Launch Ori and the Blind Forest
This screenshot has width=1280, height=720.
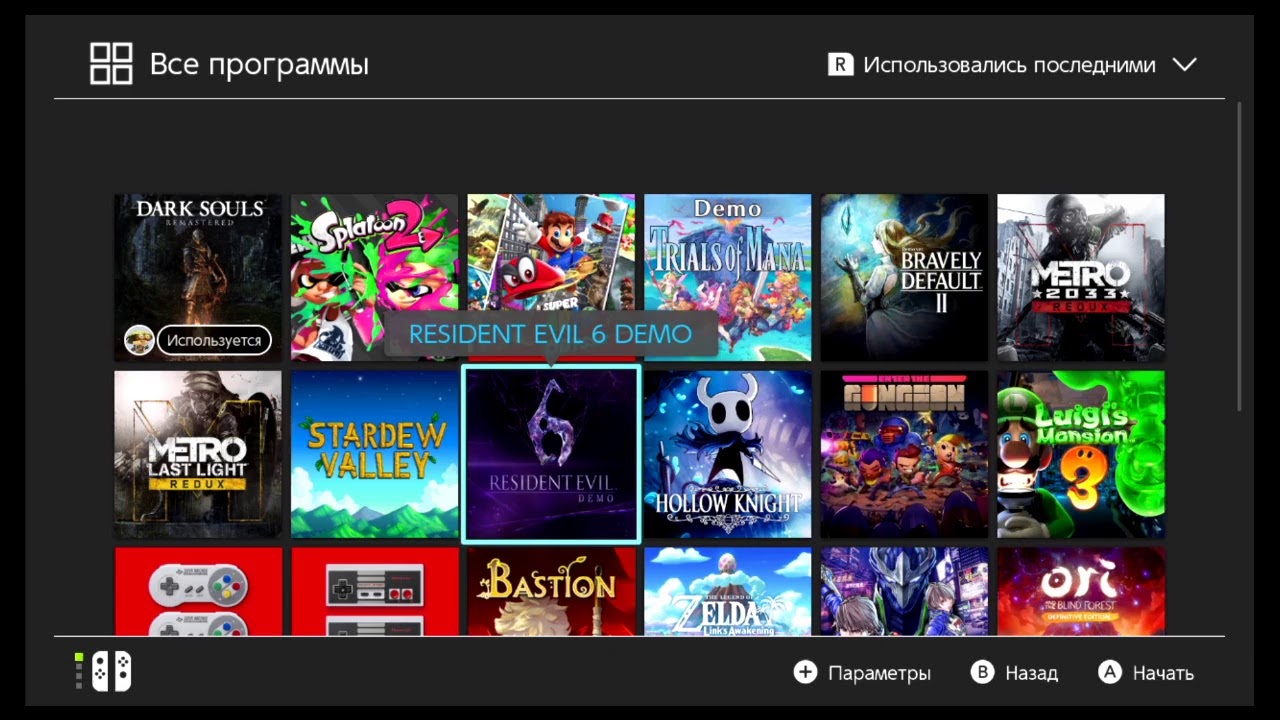click(x=1081, y=591)
